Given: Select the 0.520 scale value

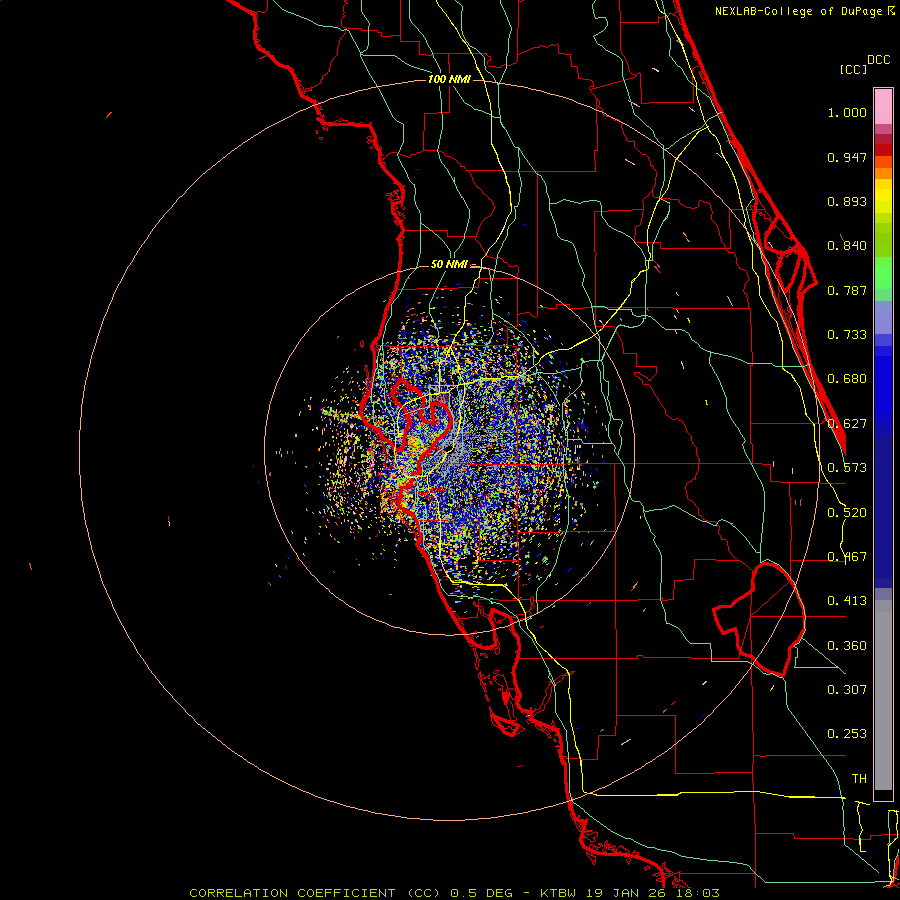Looking at the screenshot, I should point(847,513).
